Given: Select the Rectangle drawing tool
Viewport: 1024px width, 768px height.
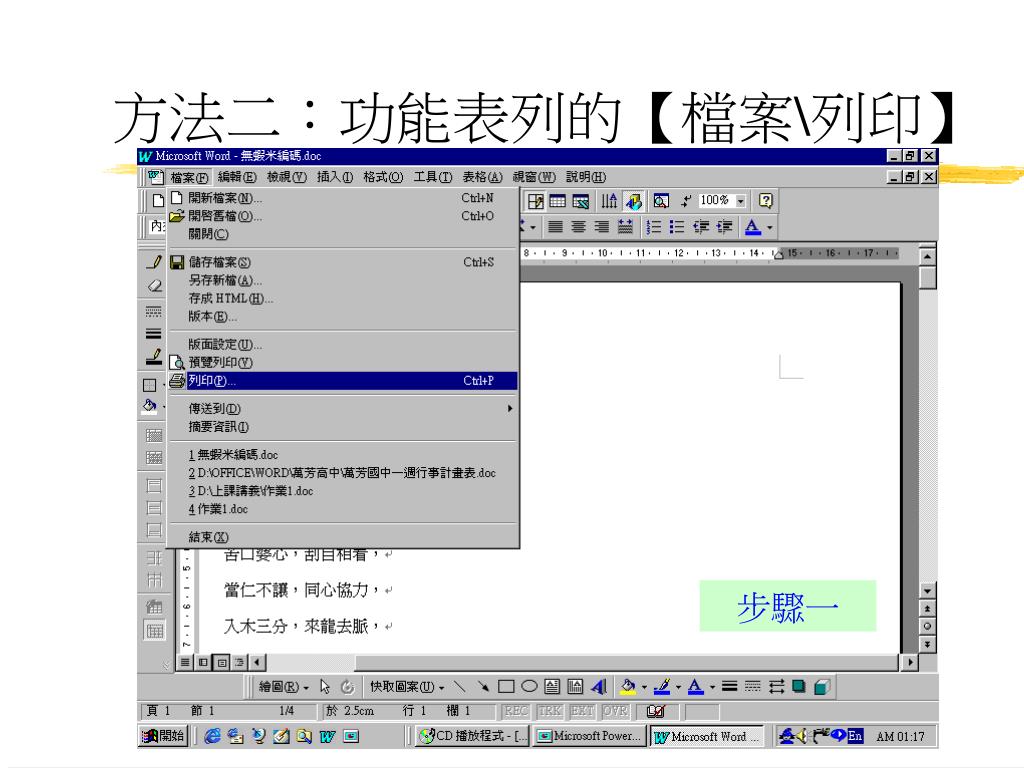Looking at the screenshot, I should (506, 687).
